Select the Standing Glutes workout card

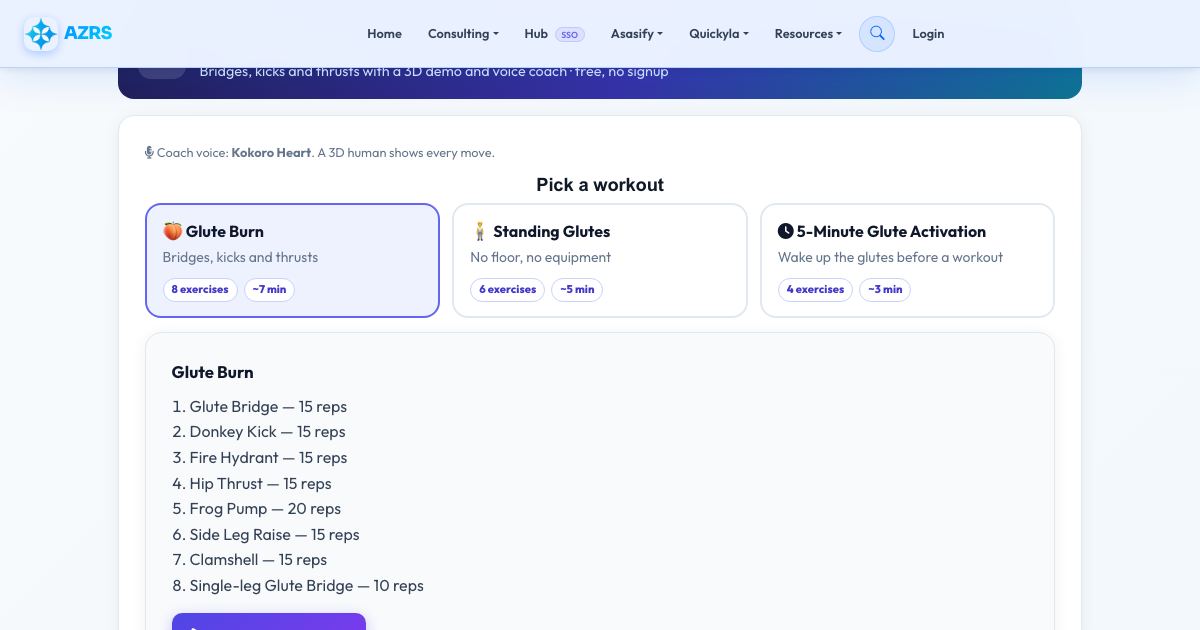600,260
